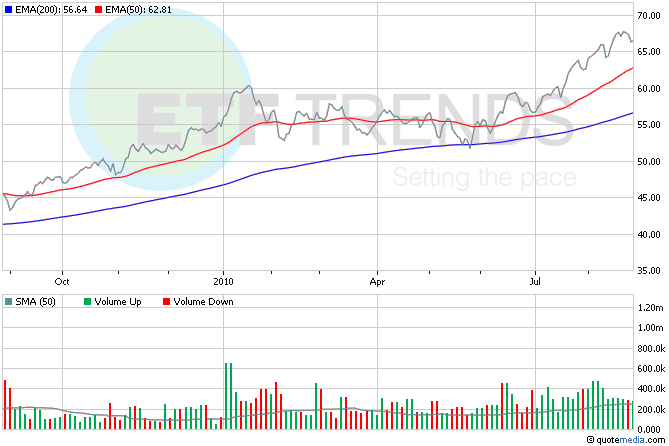Click the 0.000 volume axis label
Screen dimensions: 669x446
(x=649, y=430)
